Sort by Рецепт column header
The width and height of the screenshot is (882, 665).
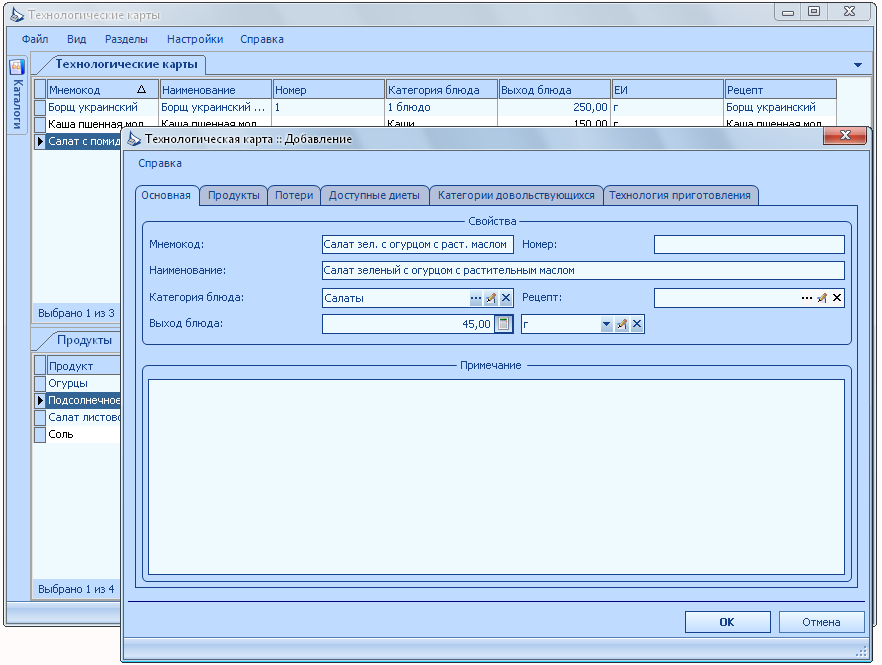(781, 89)
